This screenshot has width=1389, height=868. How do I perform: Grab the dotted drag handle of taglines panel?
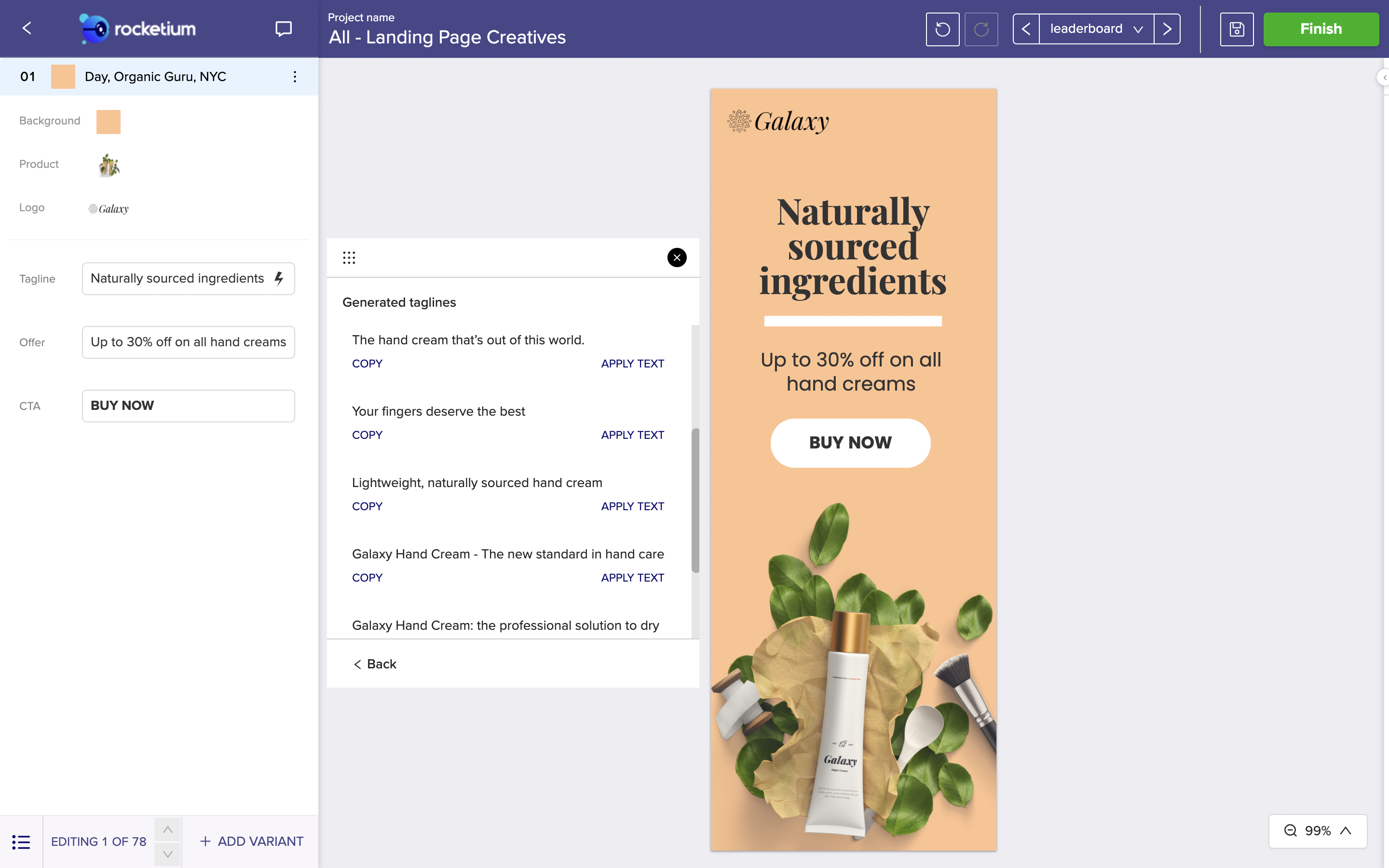coord(349,258)
